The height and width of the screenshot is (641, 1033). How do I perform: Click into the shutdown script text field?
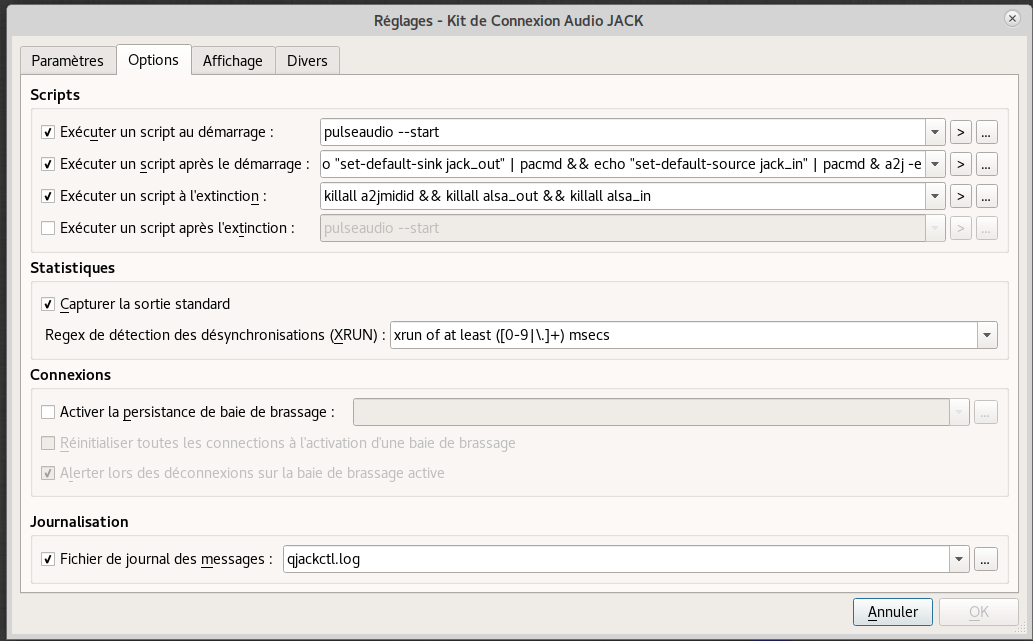coord(620,196)
